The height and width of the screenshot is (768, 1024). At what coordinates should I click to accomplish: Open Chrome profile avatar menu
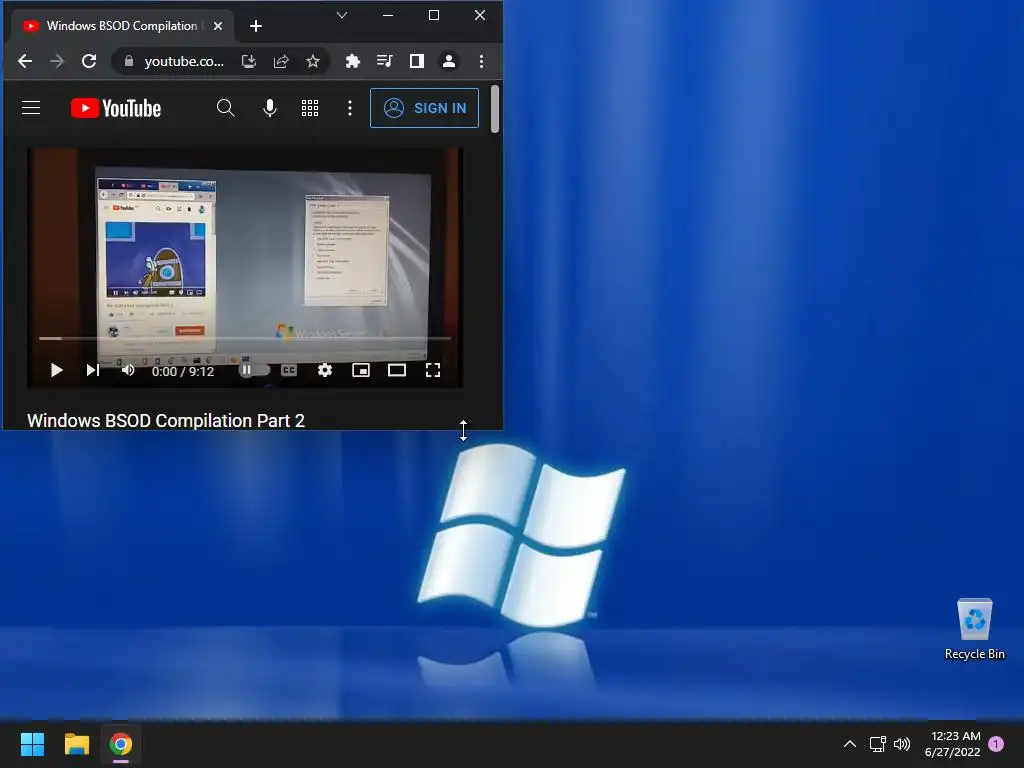click(x=449, y=61)
